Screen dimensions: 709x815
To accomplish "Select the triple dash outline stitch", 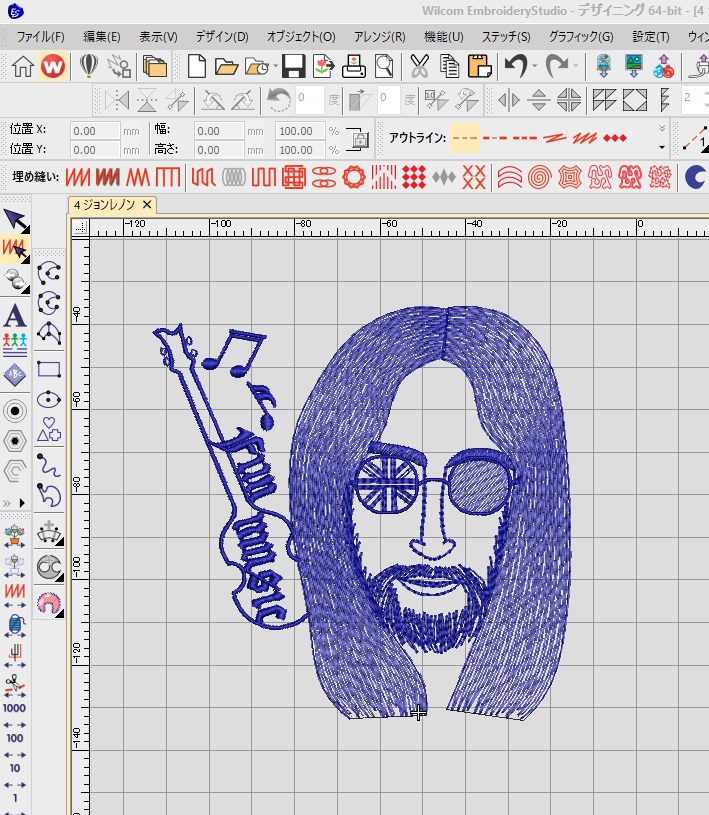I will point(524,138).
